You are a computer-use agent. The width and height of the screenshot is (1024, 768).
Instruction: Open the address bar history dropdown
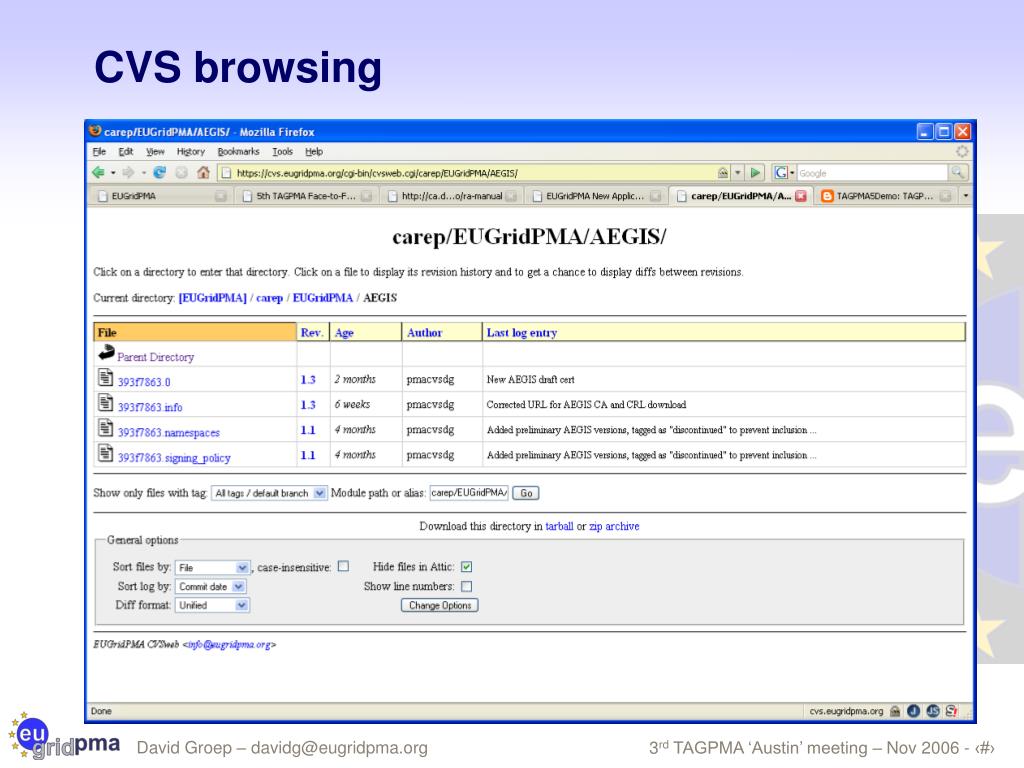[738, 173]
